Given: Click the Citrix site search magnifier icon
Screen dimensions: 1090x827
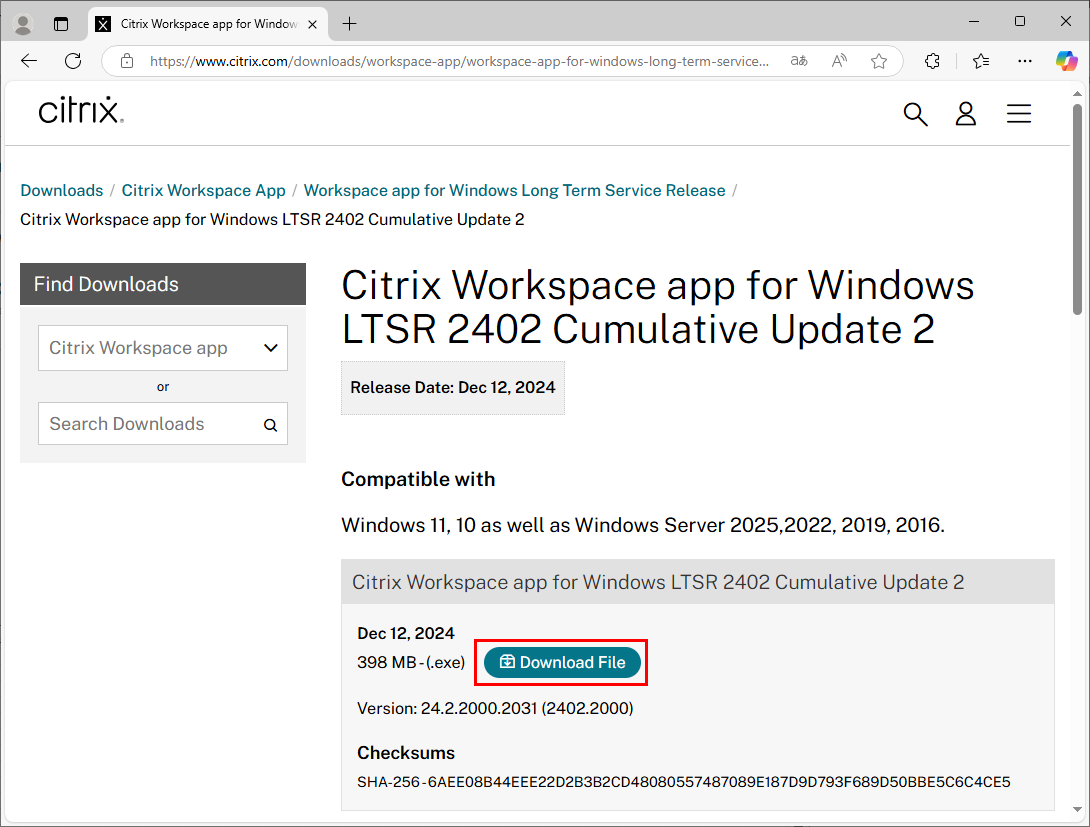Looking at the screenshot, I should pyautogui.click(x=915, y=114).
